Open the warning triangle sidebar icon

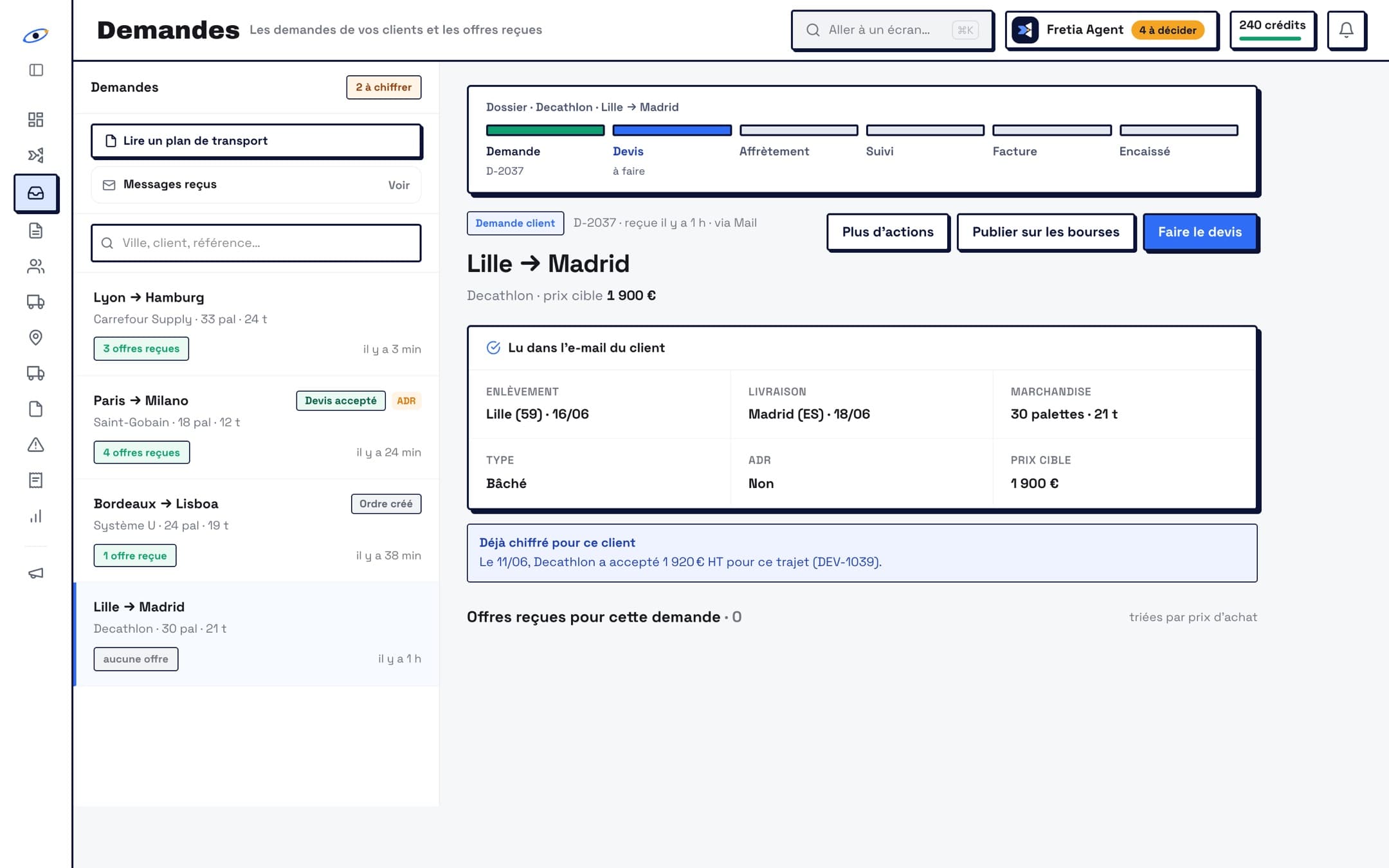[36, 444]
